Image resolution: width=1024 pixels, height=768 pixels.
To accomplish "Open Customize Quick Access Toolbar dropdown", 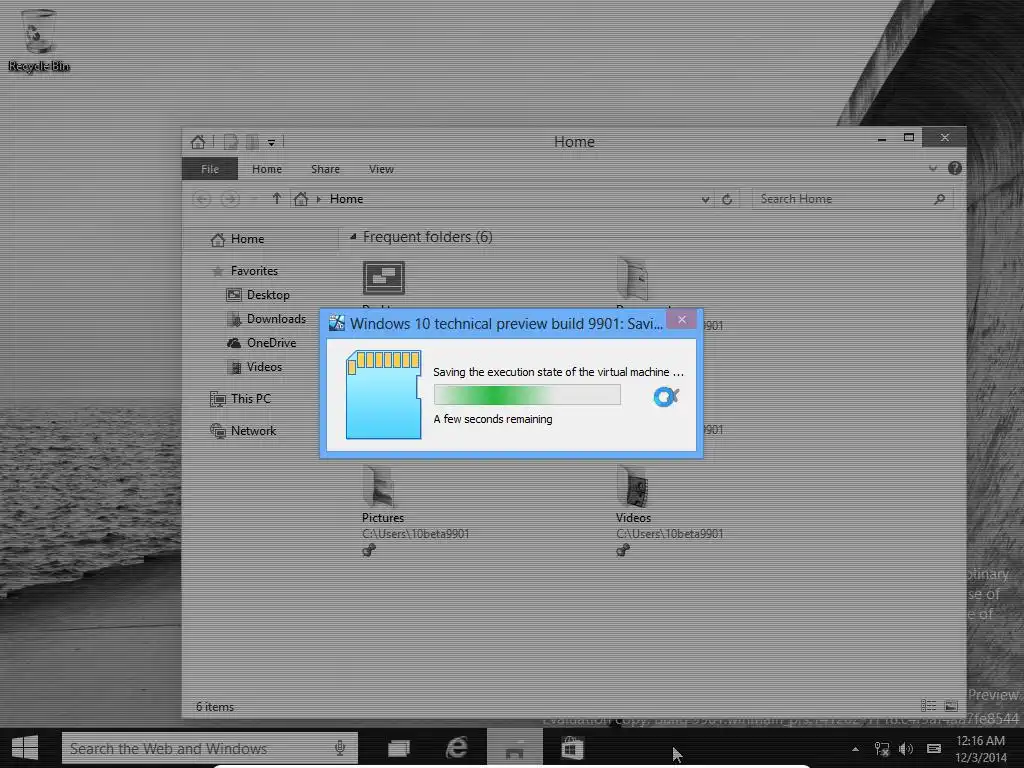I will coord(271,142).
